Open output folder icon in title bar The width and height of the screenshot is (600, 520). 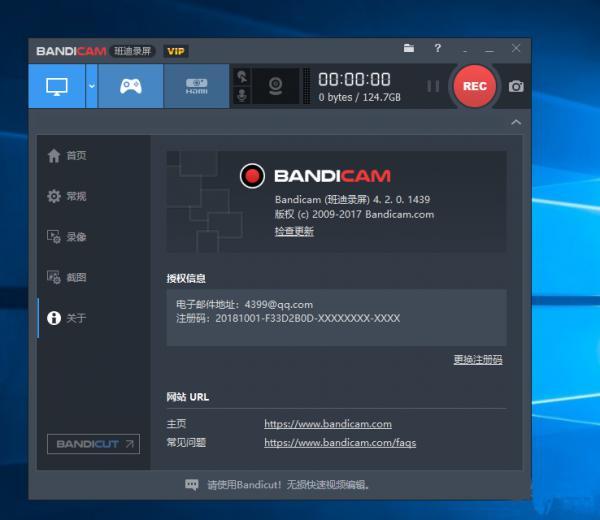409,48
